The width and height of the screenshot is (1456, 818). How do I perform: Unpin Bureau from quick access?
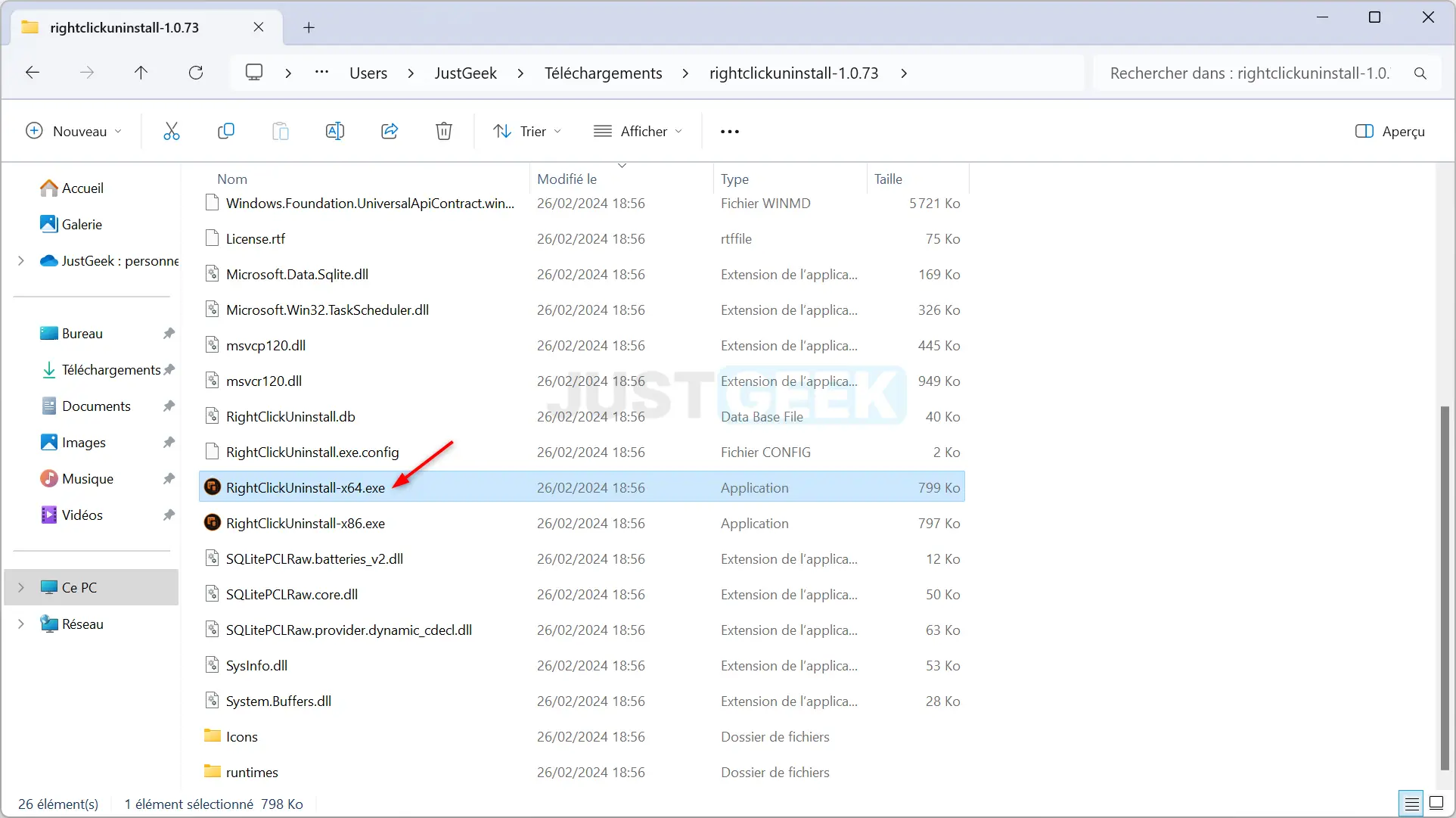(x=169, y=333)
